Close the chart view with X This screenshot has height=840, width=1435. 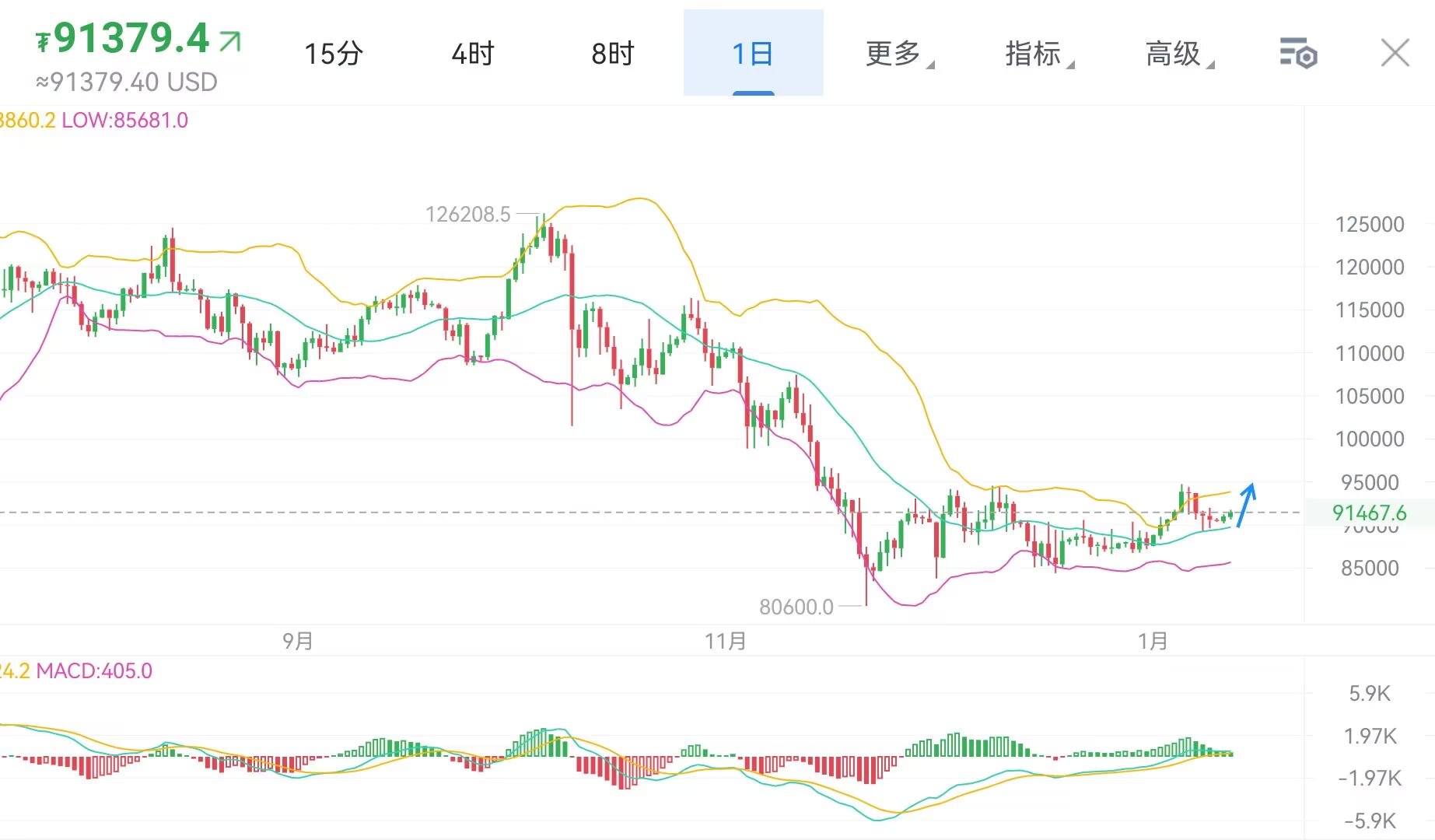click(1395, 54)
